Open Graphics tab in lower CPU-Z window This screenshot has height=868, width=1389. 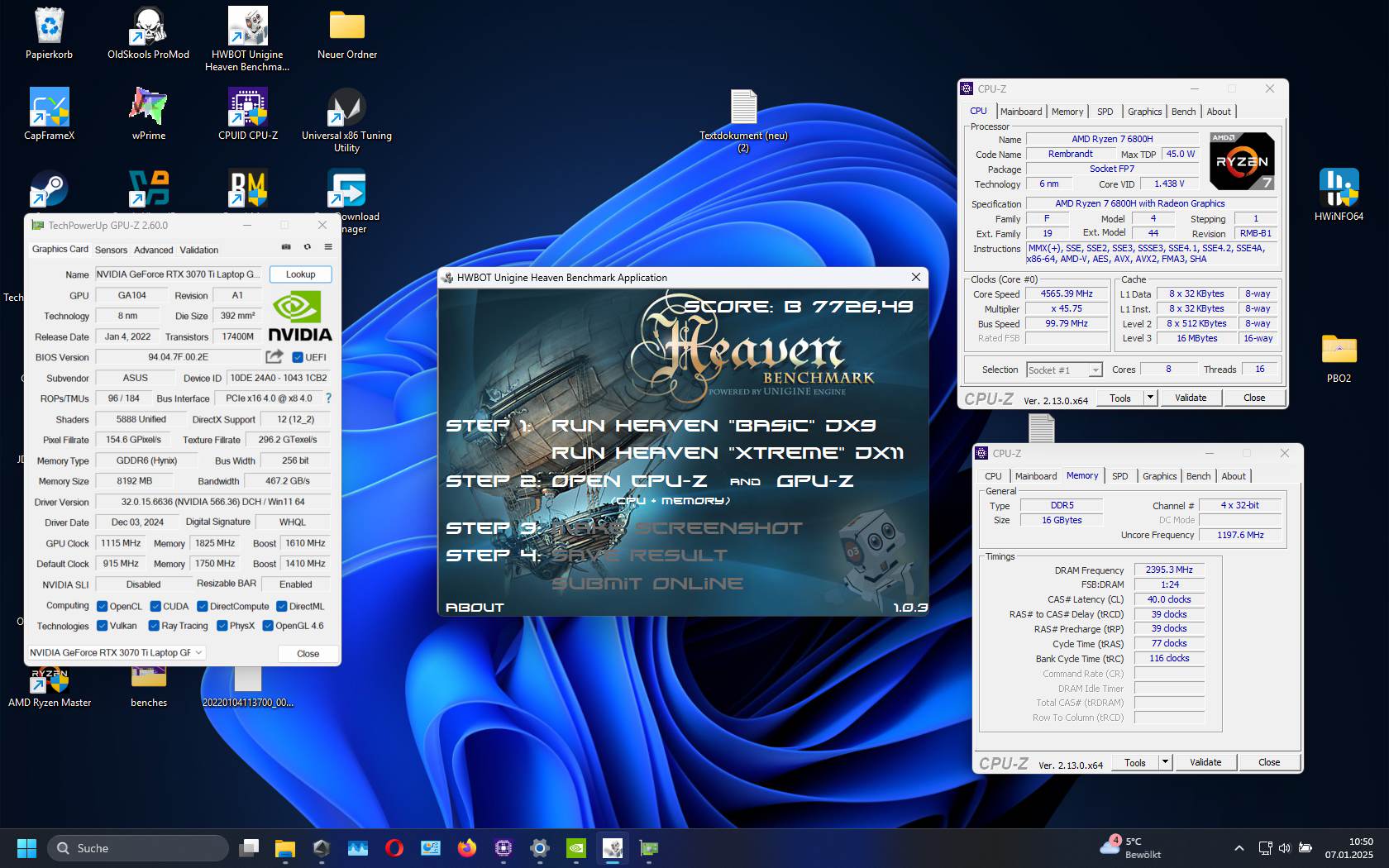1159,476
